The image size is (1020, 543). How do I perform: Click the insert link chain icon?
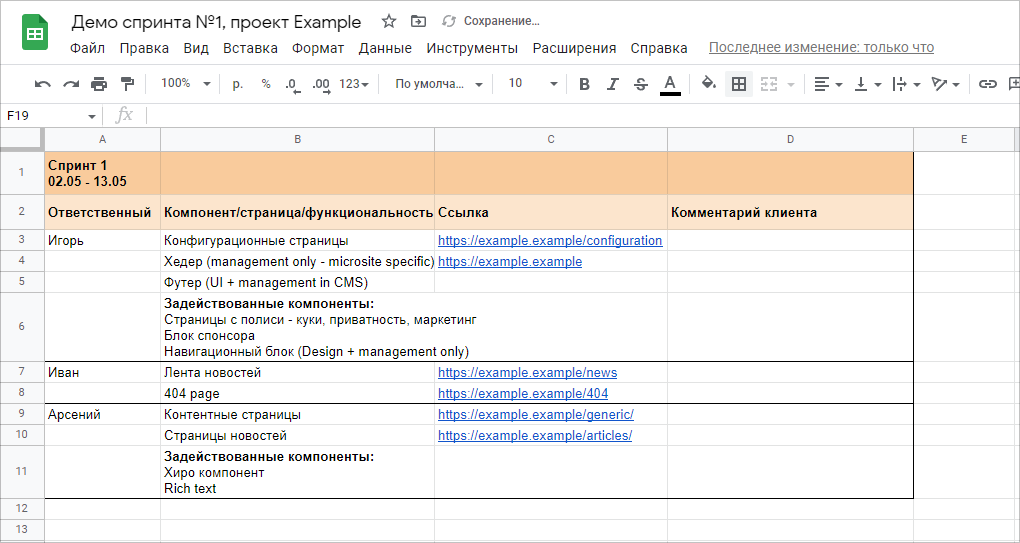[988, 84]
